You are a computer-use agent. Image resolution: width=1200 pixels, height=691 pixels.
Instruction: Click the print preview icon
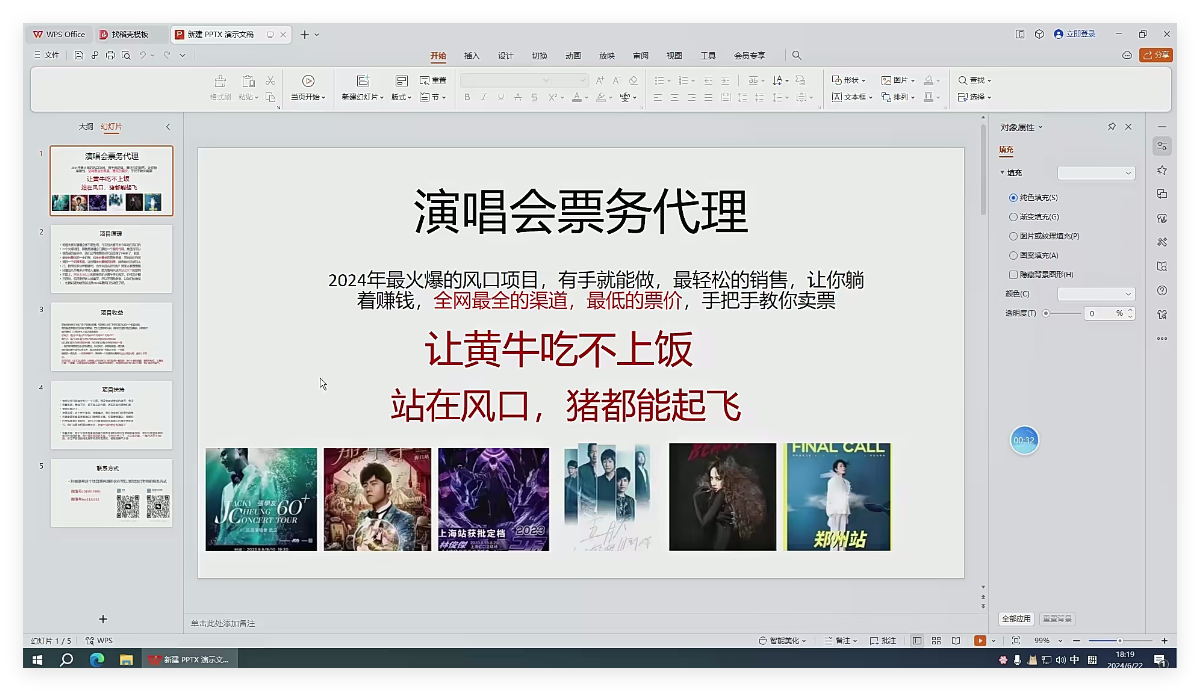pos(126,55)
